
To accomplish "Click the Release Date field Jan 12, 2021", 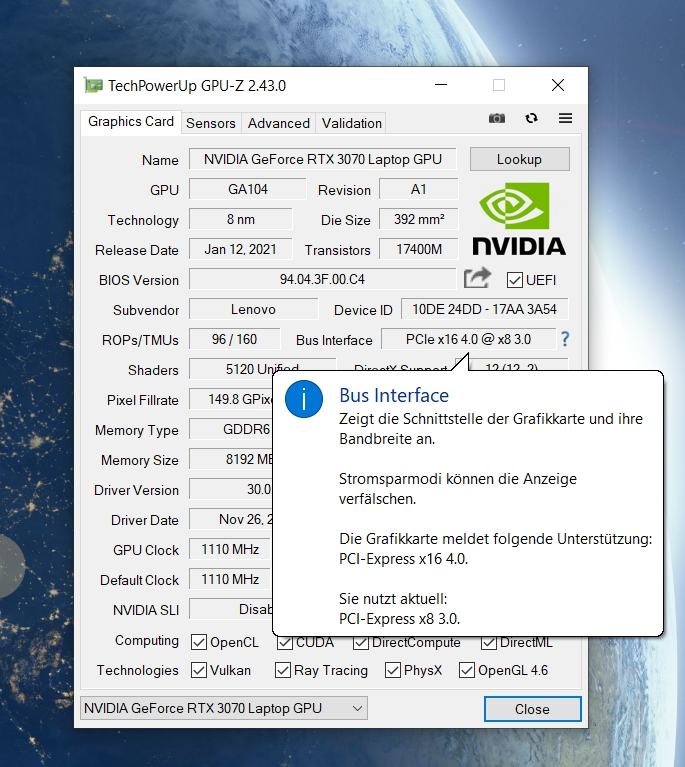I will [x=241, y=249].
